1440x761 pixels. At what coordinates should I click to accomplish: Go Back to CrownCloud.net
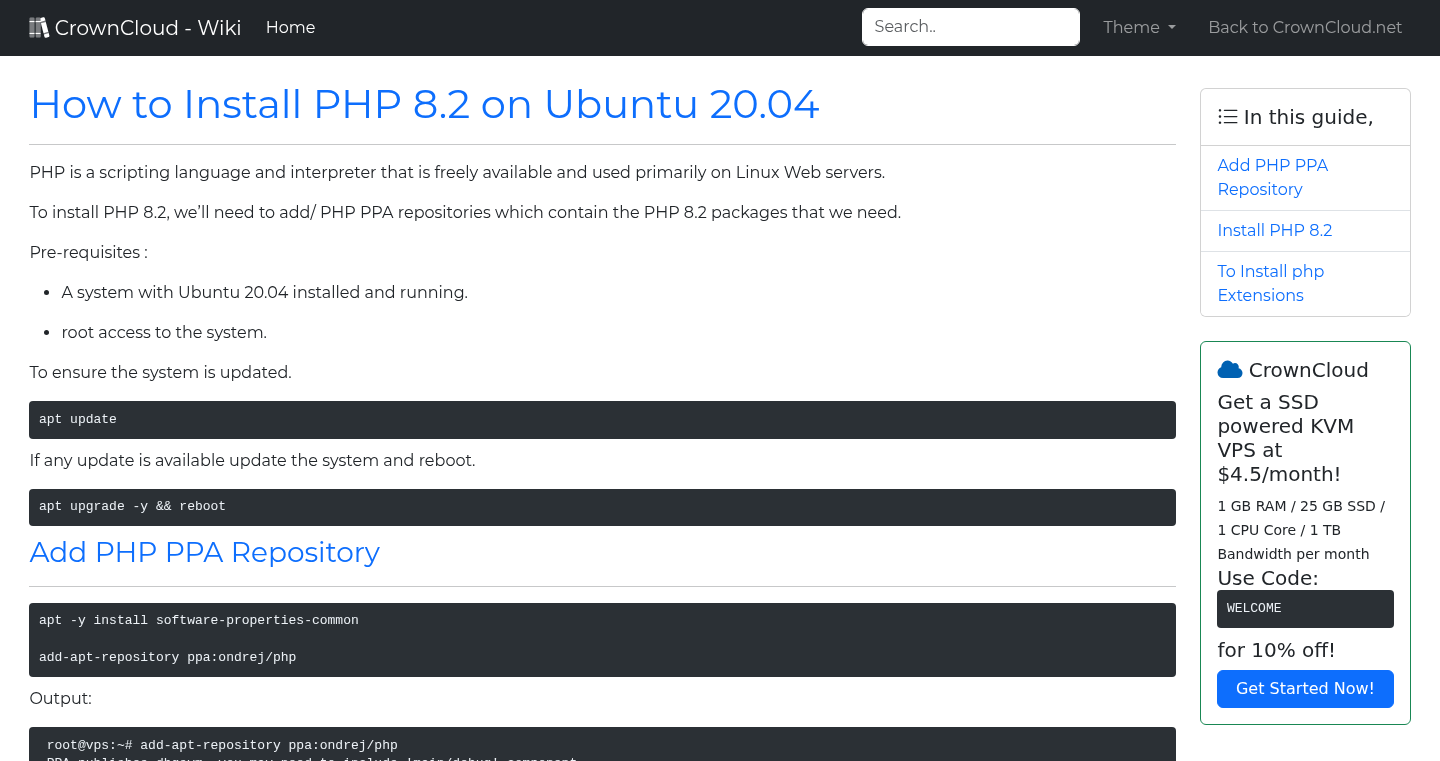[x=1305, y=27]
